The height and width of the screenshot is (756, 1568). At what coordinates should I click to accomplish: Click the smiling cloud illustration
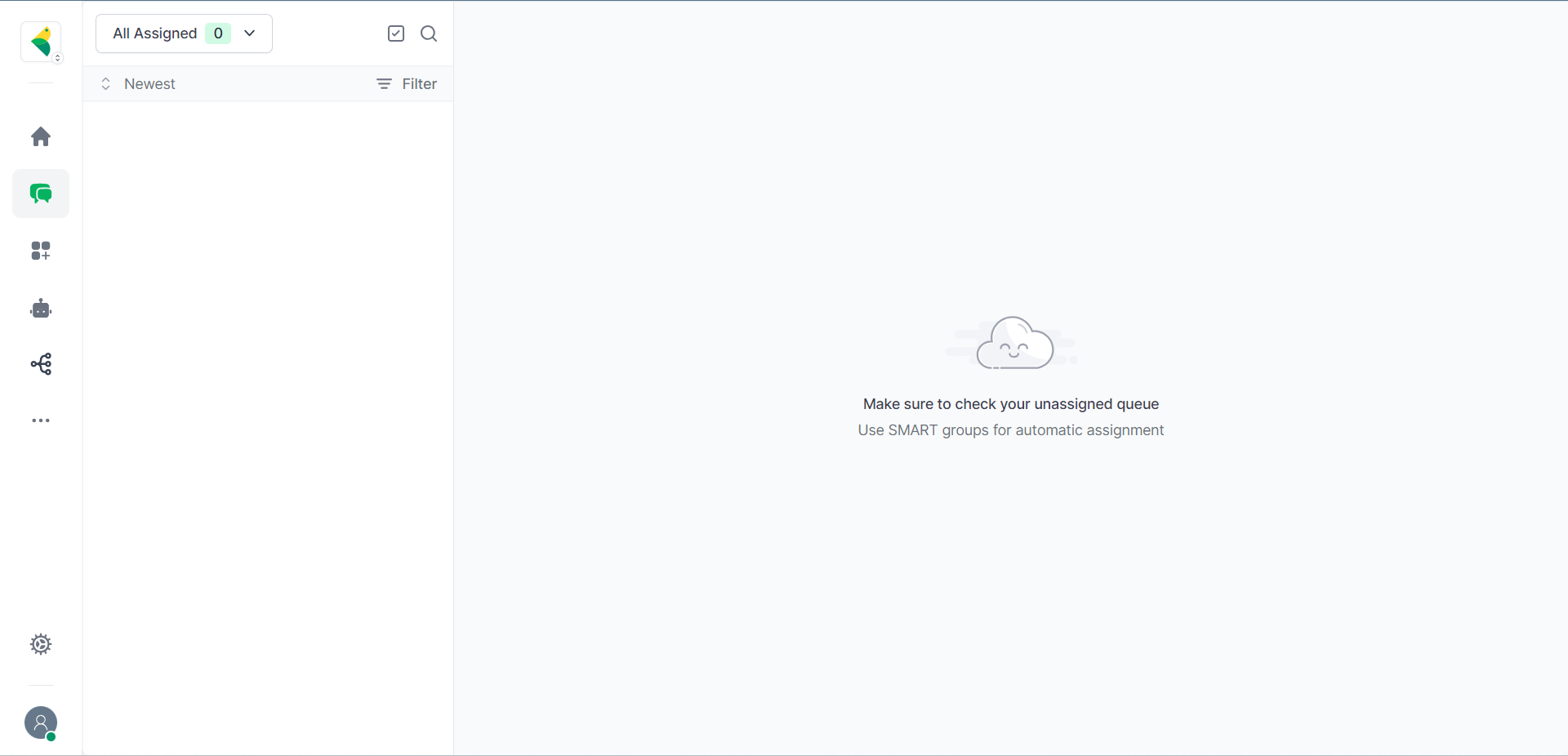[x=1013, y=344]
